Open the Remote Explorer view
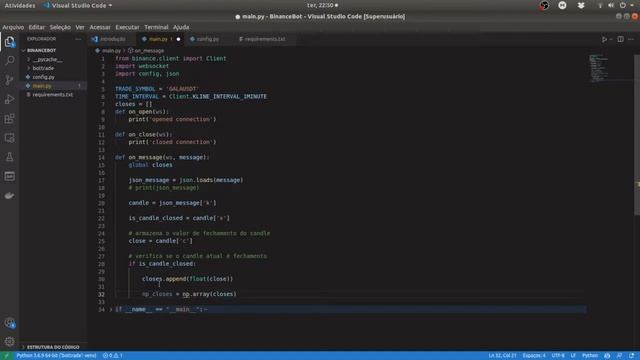The height and width of the screenshot is (360, 640). pos(9,138)
